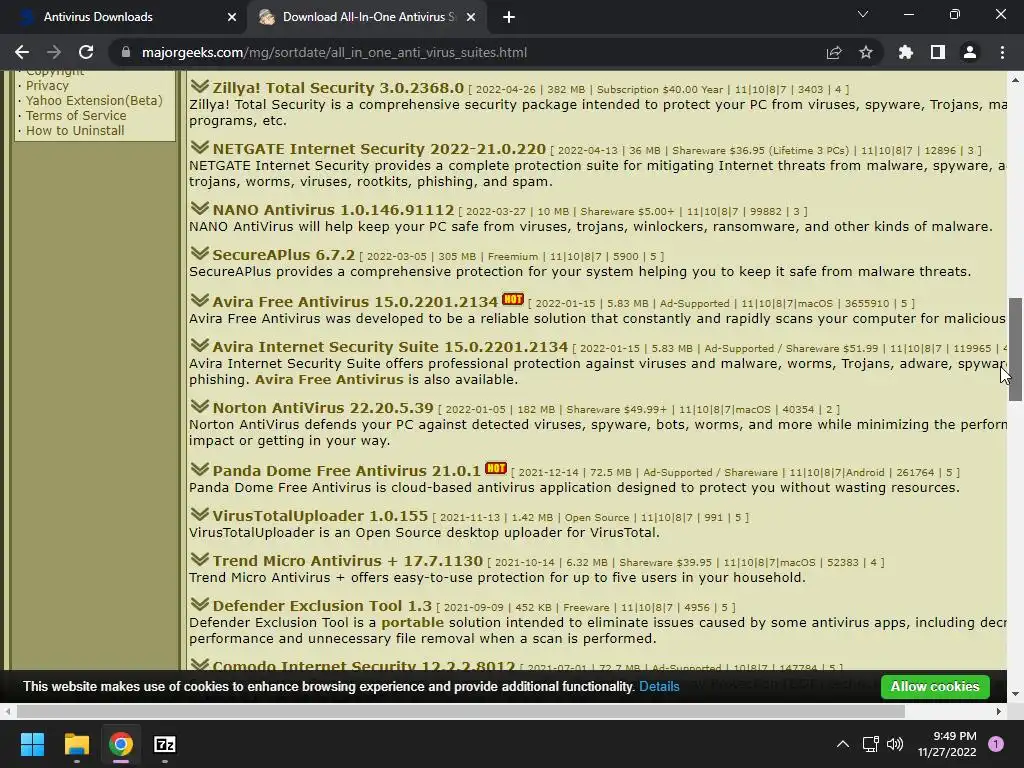Open a new browser tab

pyautogui.click(x=509, y=17)
